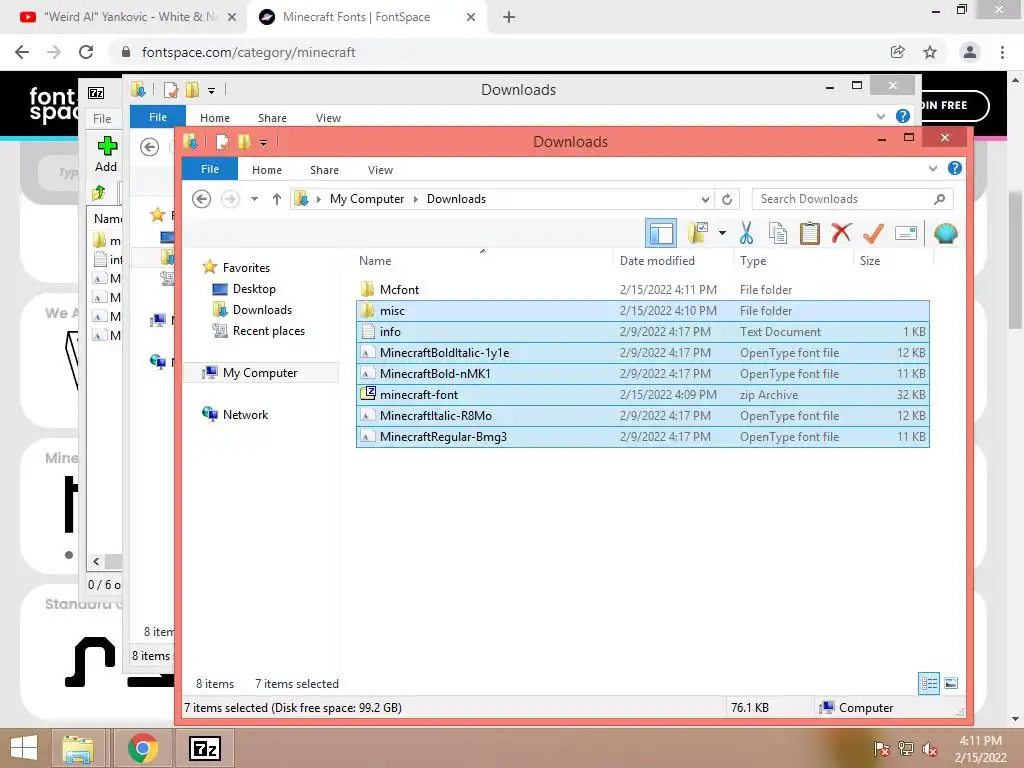
Task: Sort by Date modified column
Action: [x=657, y=261]
